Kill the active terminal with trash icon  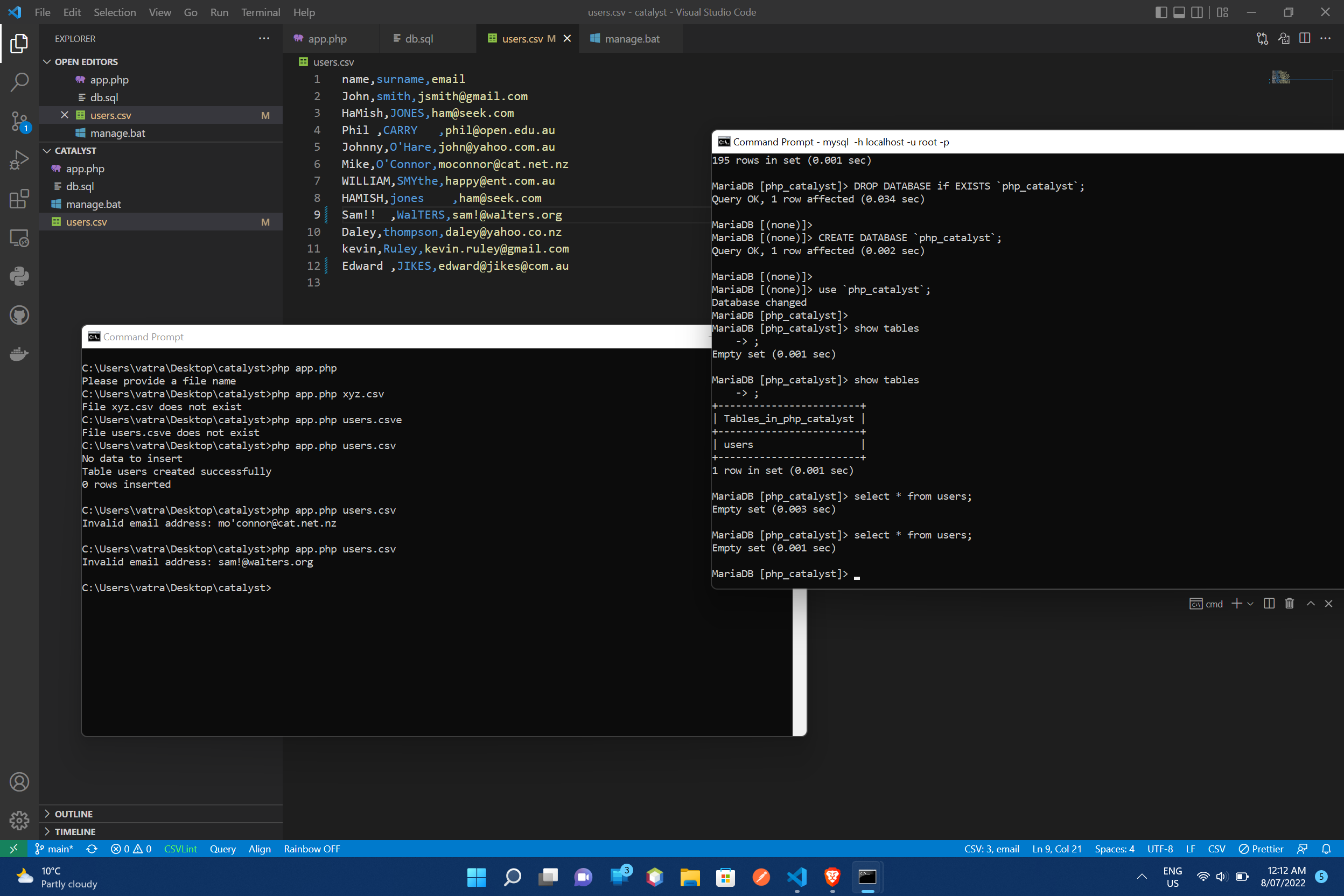click(1289, 603)
